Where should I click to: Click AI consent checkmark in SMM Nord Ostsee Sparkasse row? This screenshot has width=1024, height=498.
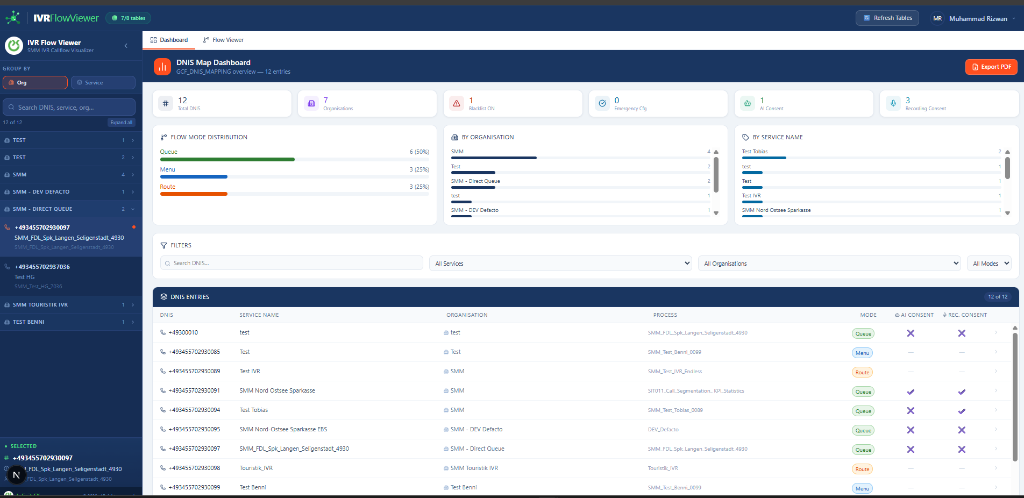tap(910, 392)
